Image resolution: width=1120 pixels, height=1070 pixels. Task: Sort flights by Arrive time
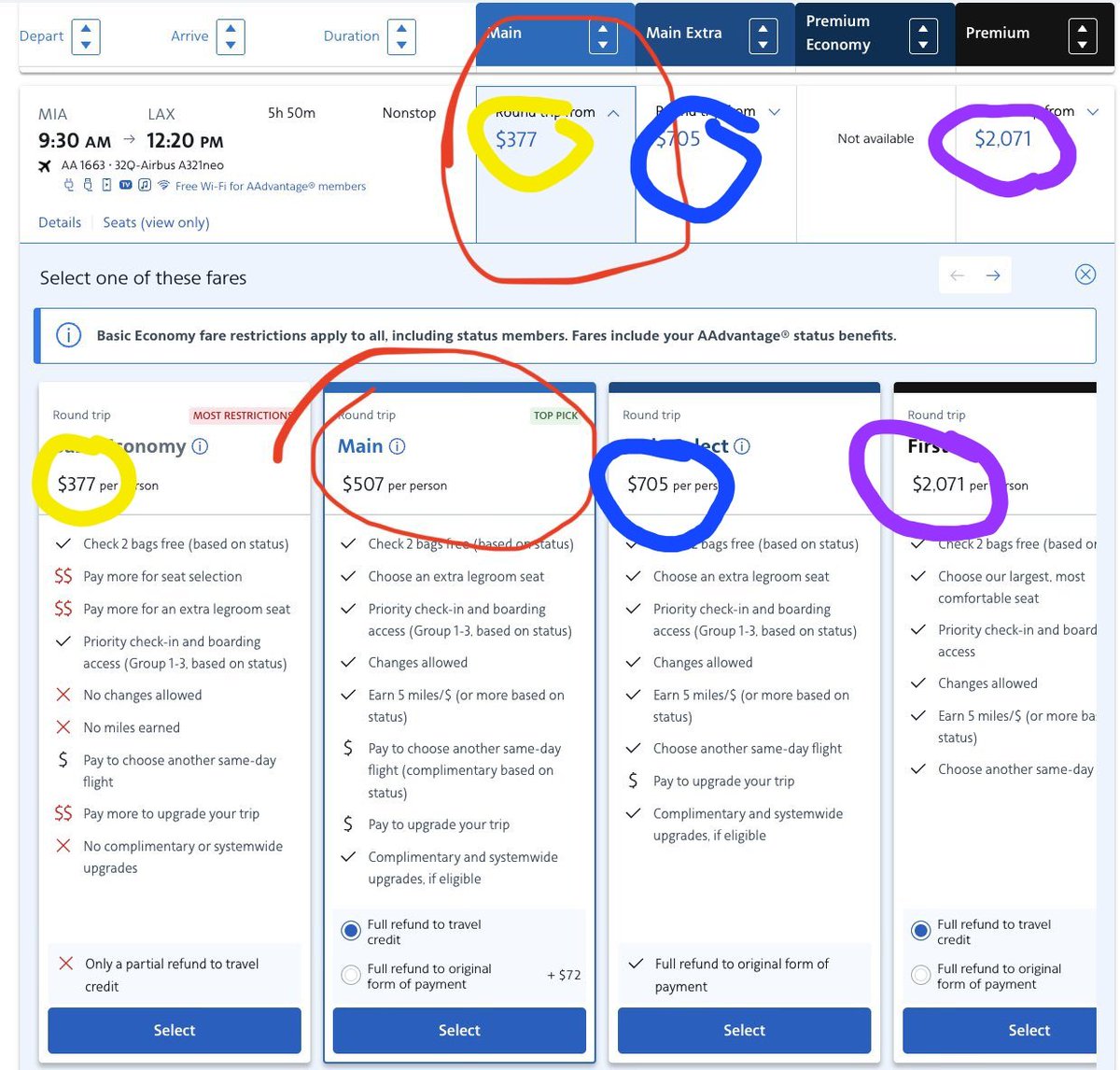tap(231, 36)
